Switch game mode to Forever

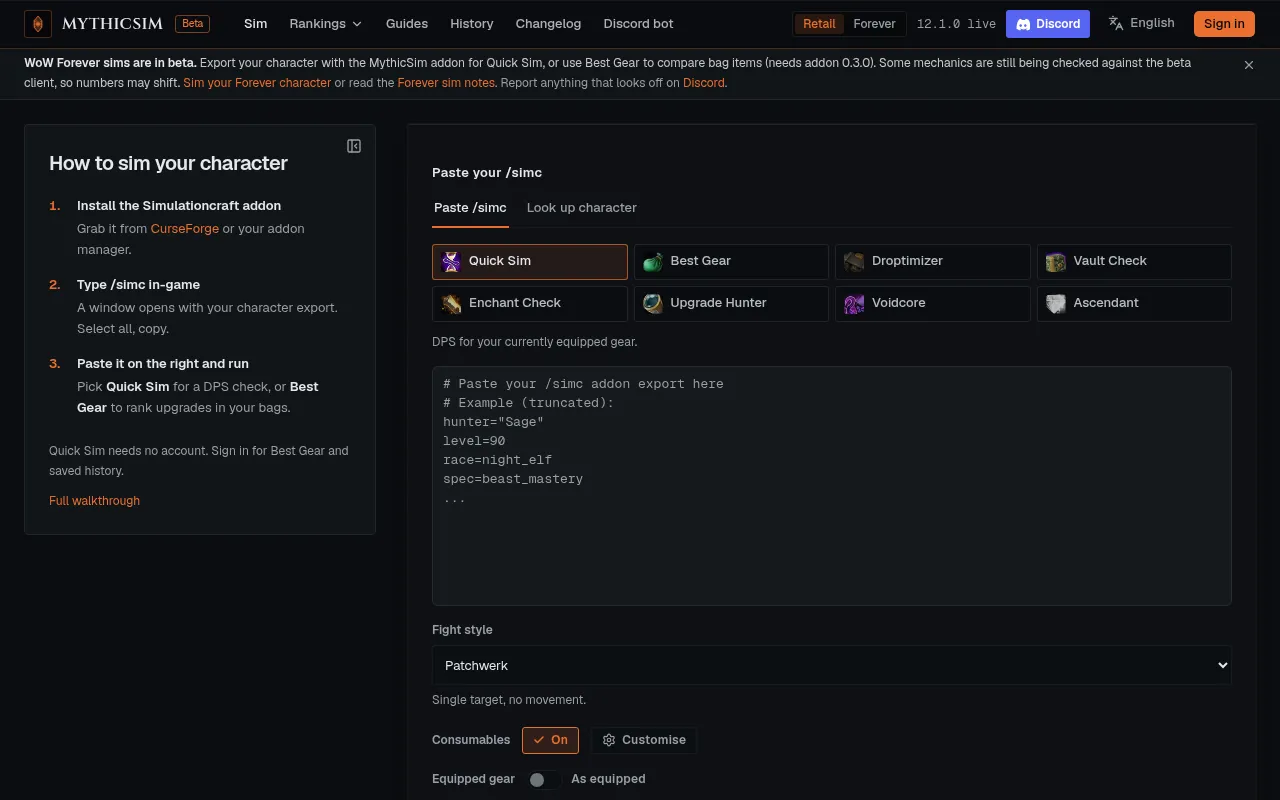[x=874, y=24]
